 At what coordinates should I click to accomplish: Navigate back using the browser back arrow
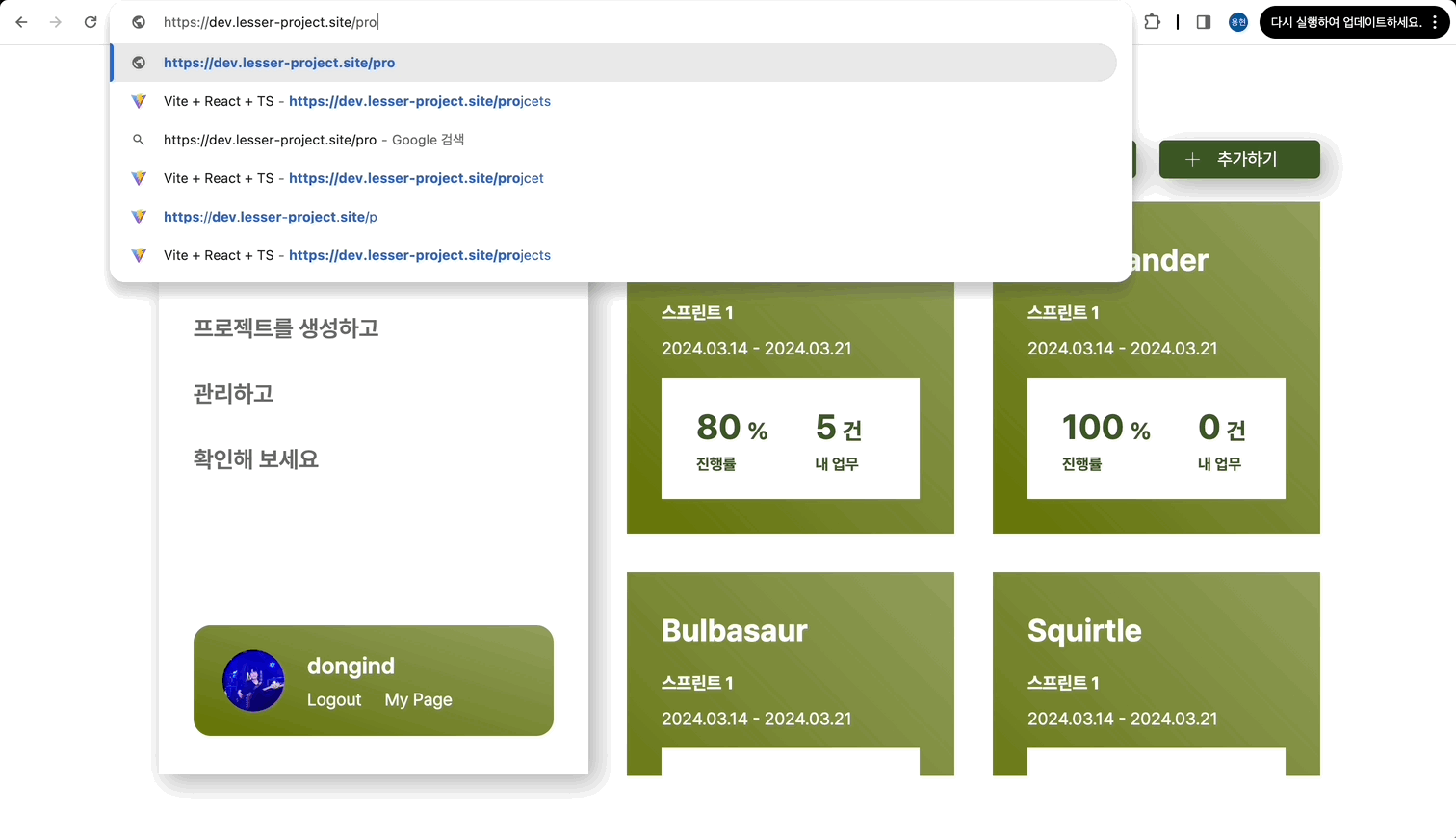pos(21,21)
